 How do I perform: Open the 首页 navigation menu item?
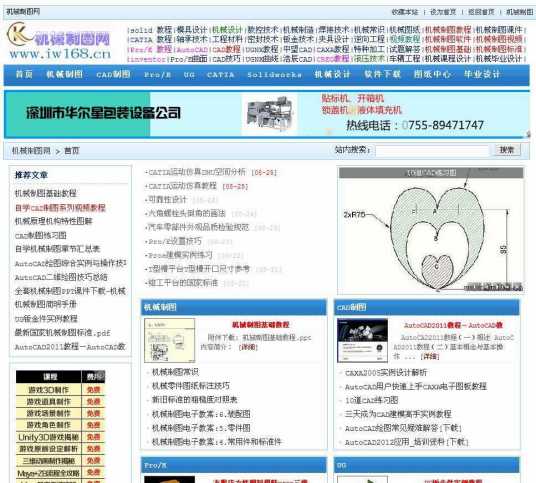pyautogui.click(x=24, y=74)
